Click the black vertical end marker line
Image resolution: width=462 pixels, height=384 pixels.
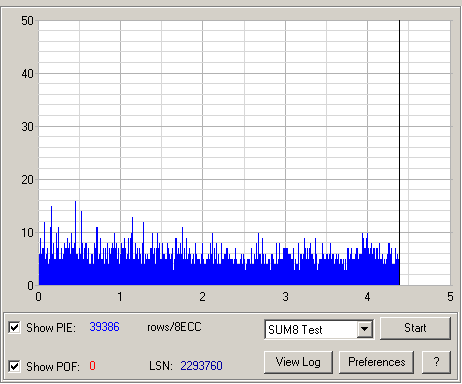pos(399,153)
